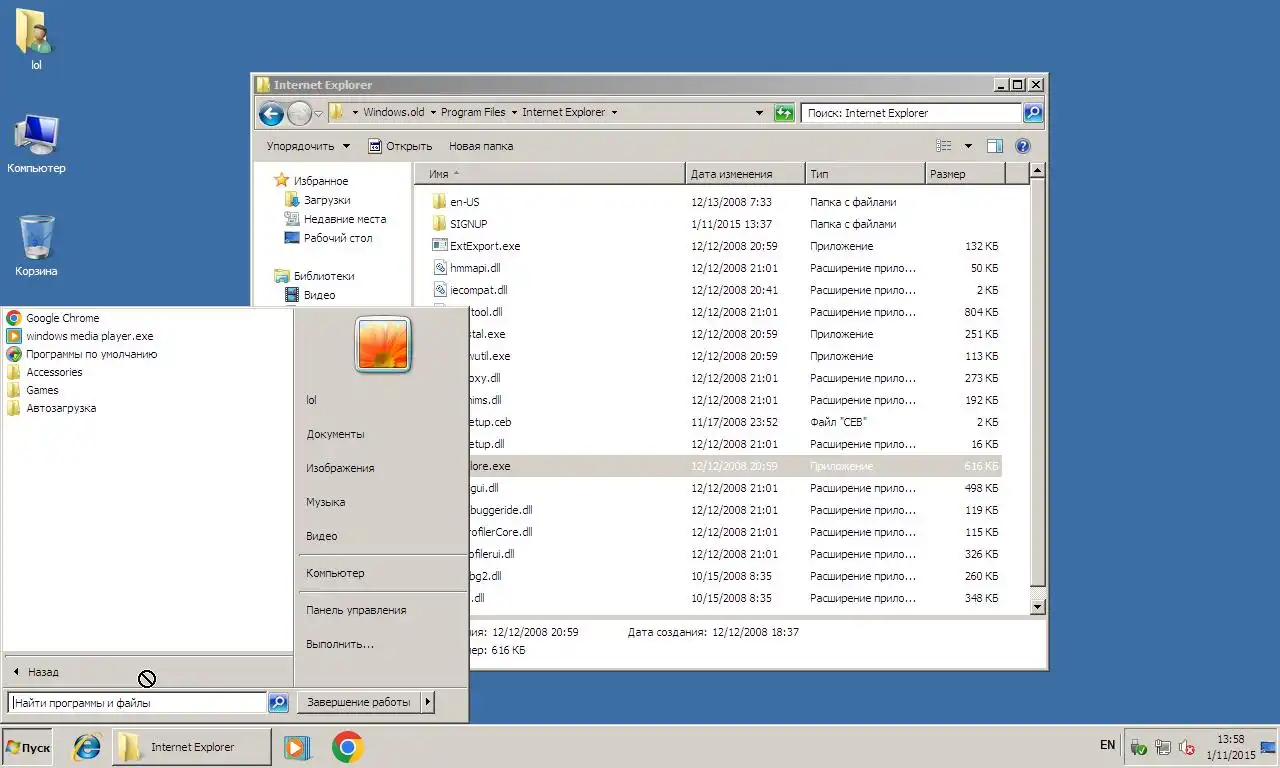Open Windows Media Player taskbar icon
Image resolution: width=1280 pixels, height=768 pixels.
297,747
